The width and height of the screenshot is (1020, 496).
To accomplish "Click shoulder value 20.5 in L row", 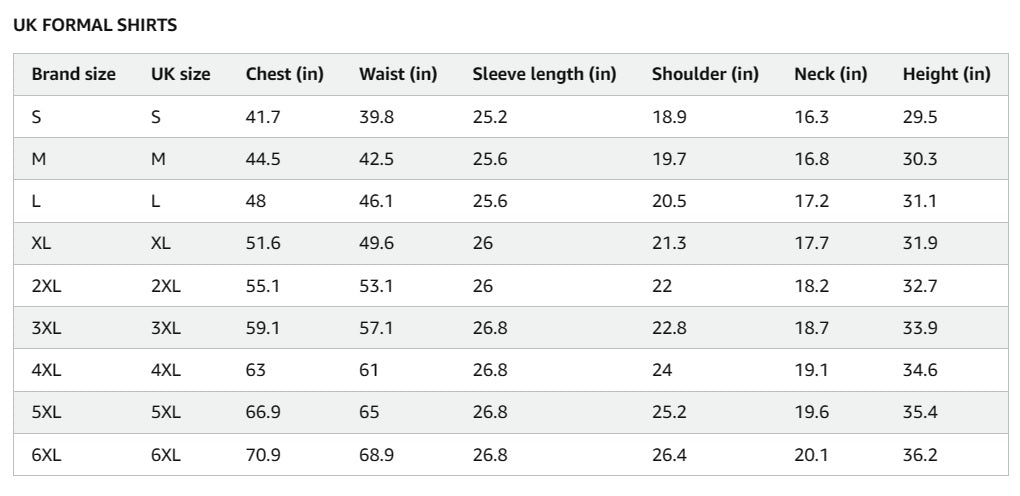I will click(x=669, y=201).
